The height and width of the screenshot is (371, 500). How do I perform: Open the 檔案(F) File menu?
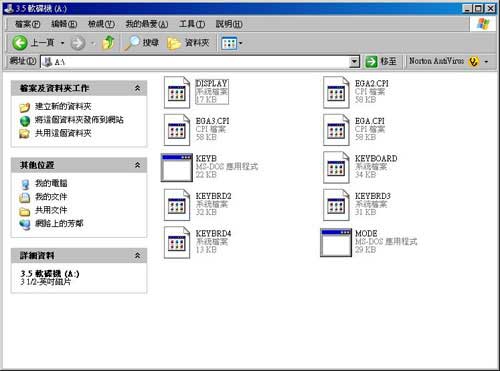click(x=28, y=24)
